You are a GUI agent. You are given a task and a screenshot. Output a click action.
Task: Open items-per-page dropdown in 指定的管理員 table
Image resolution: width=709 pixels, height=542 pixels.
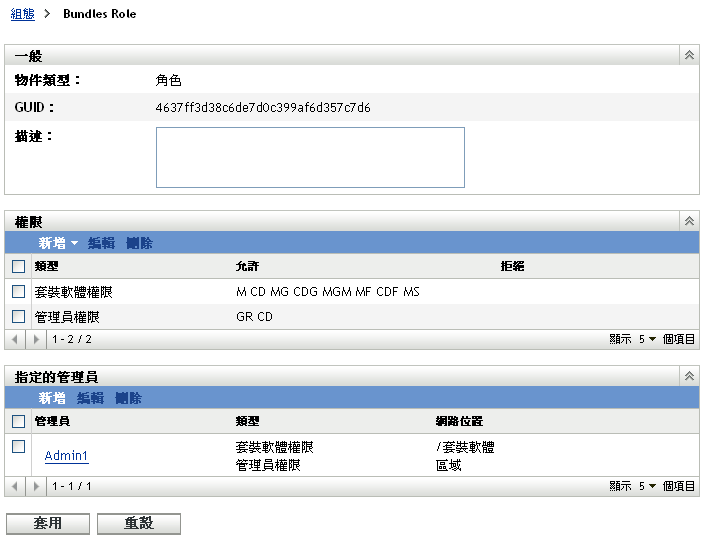(648, 486)
